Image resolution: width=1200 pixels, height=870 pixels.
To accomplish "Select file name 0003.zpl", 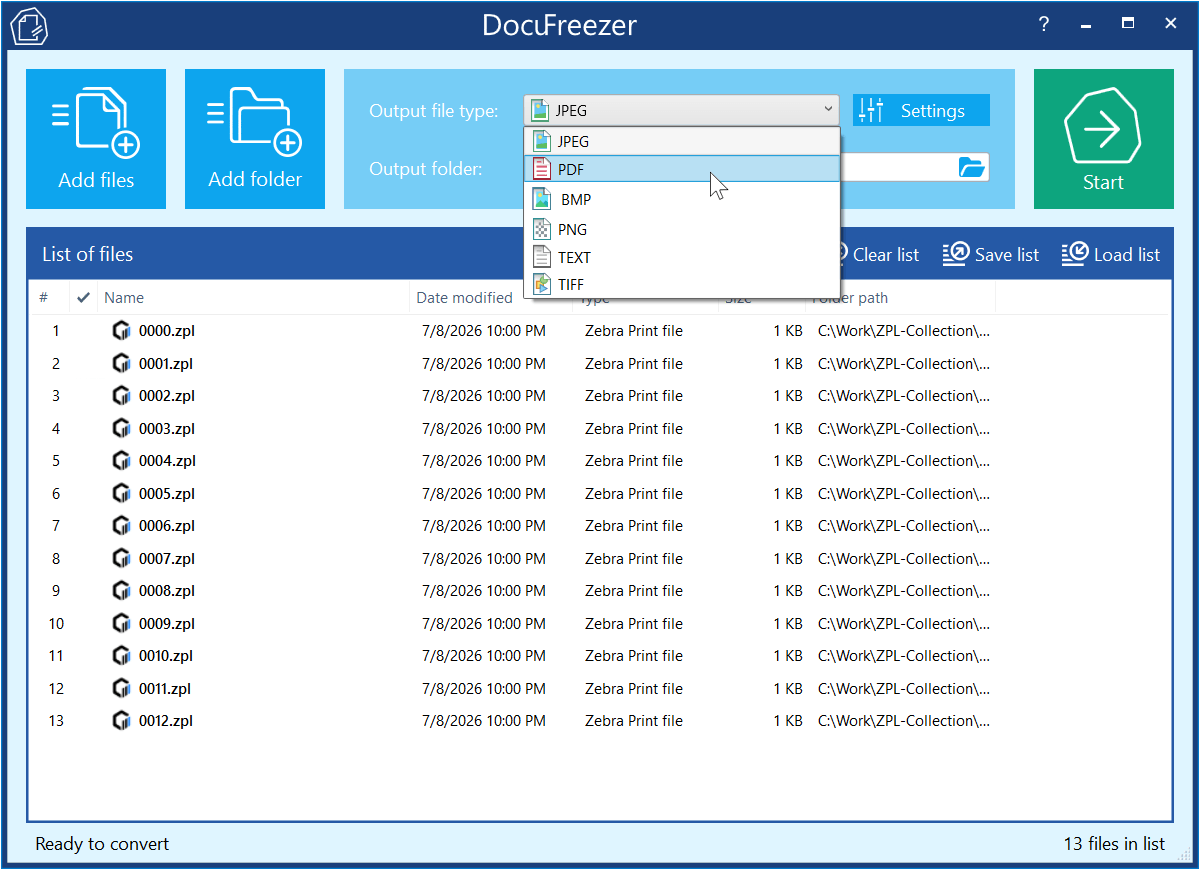I will [167, 429].
